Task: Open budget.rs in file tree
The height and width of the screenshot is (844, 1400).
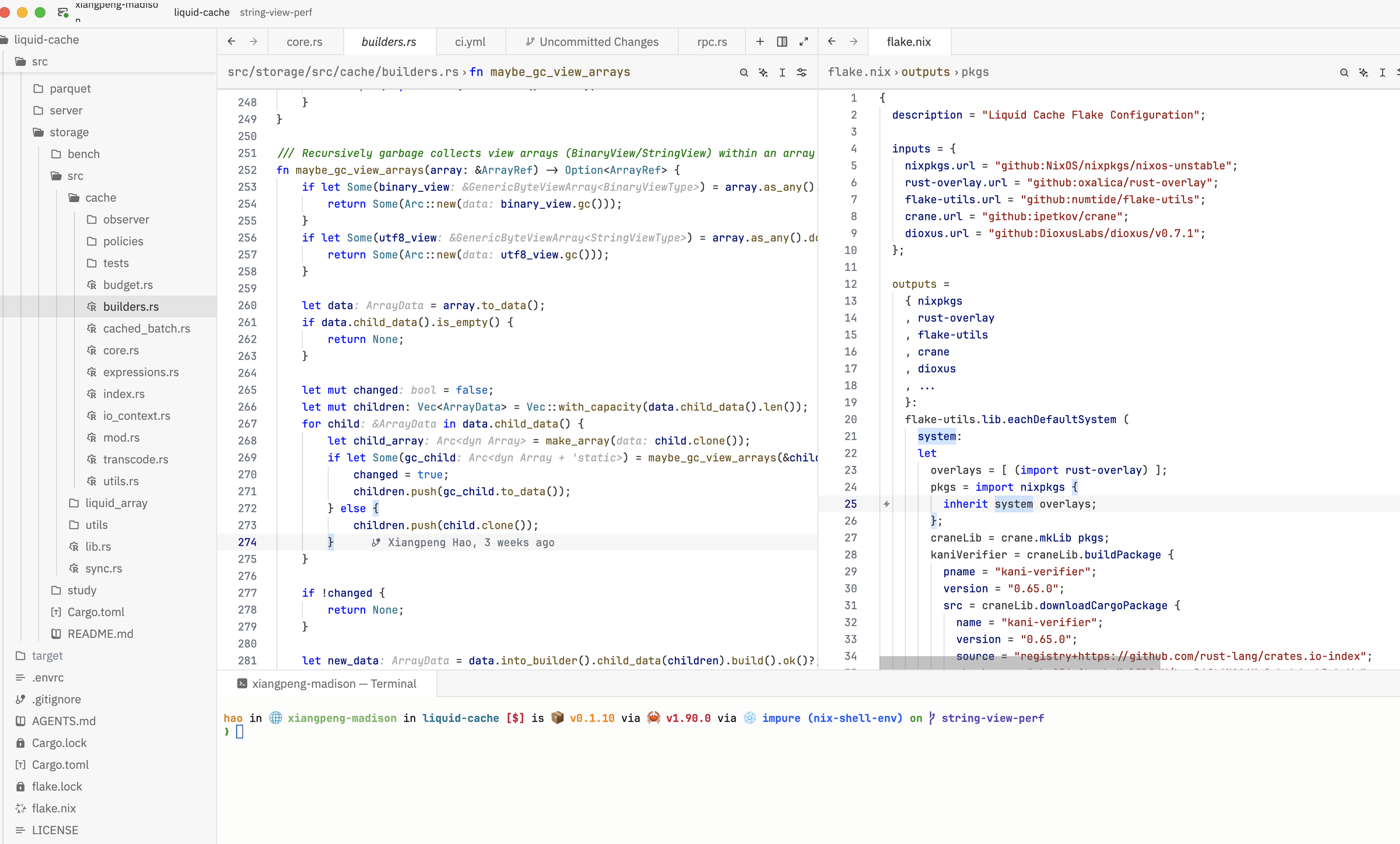Action: tap(128, 284)
